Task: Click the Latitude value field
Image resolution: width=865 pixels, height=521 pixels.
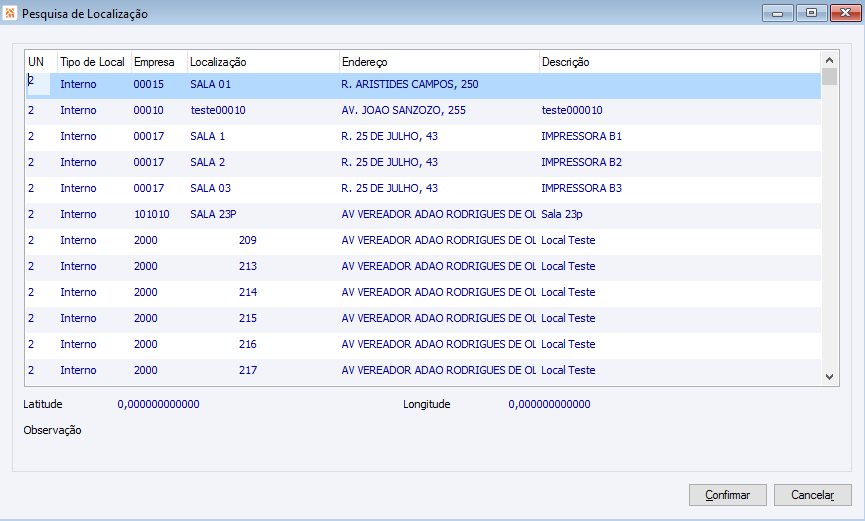Action: (x=158, y=404)
